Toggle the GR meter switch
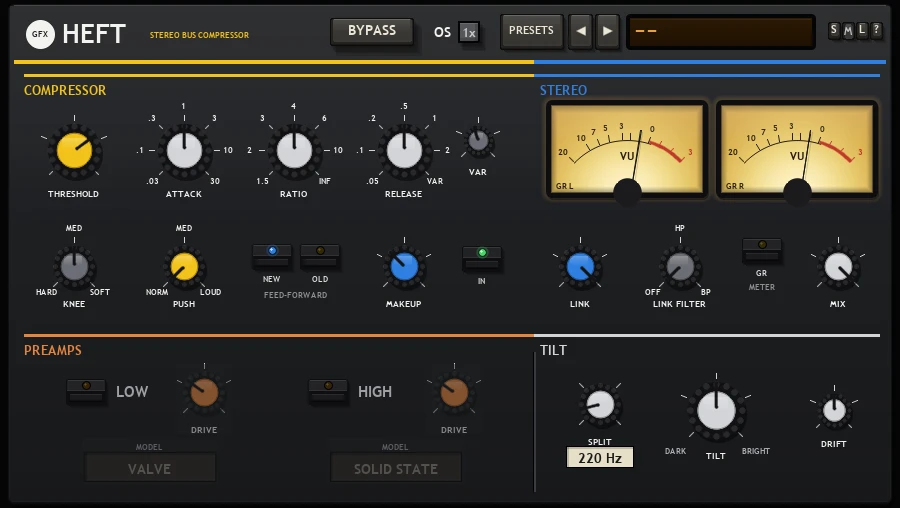Viewport: 900px width, 508px height. [x=762, y=251]
